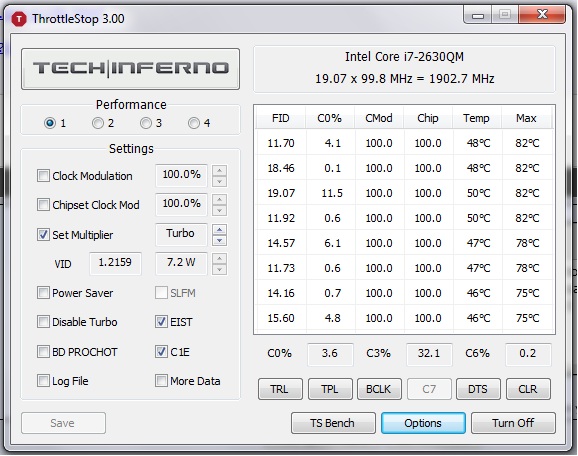Screen dimensions: 578x456
Task: Click the BCLK button
Action: click(379, 389)
